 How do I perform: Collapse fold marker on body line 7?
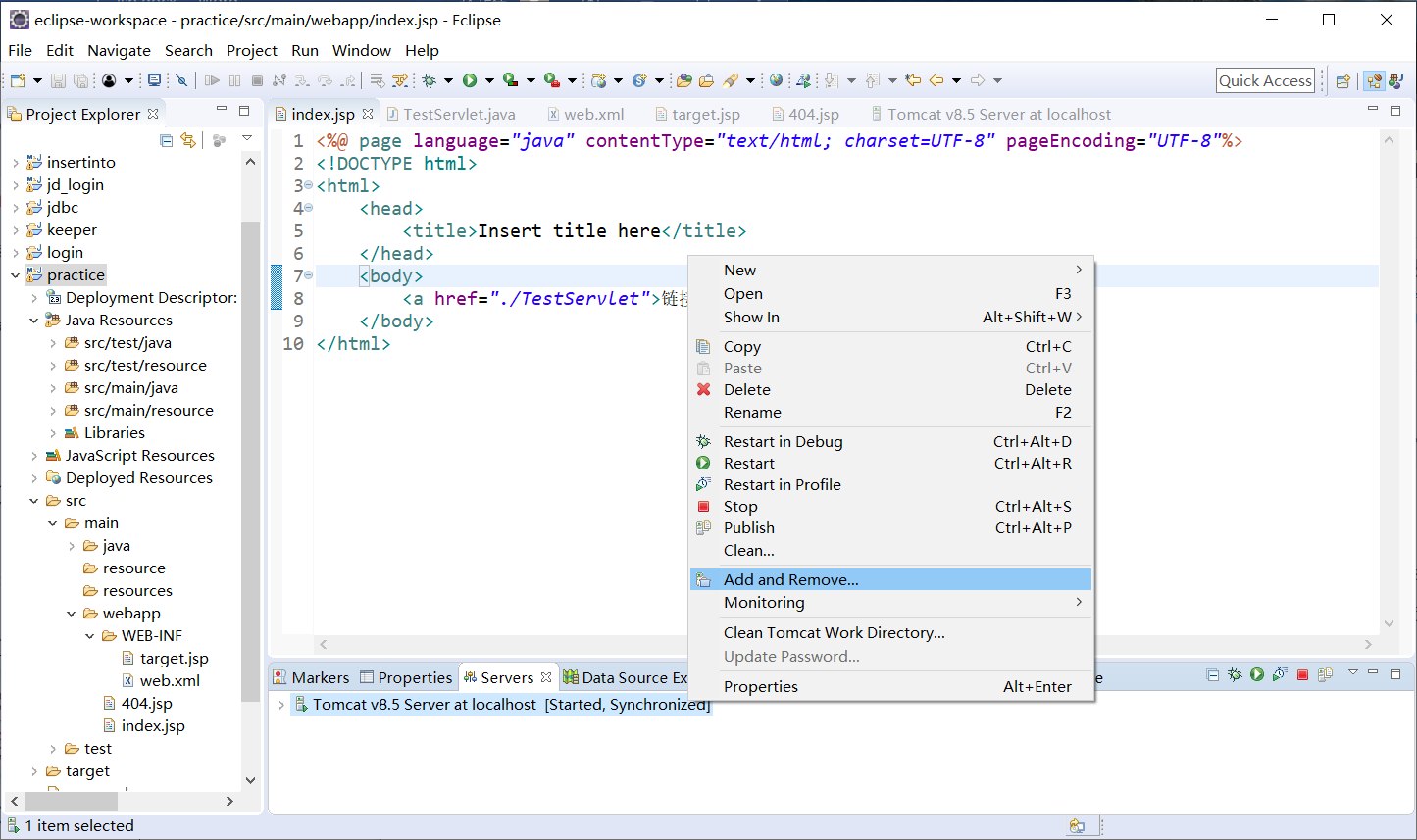308,275
